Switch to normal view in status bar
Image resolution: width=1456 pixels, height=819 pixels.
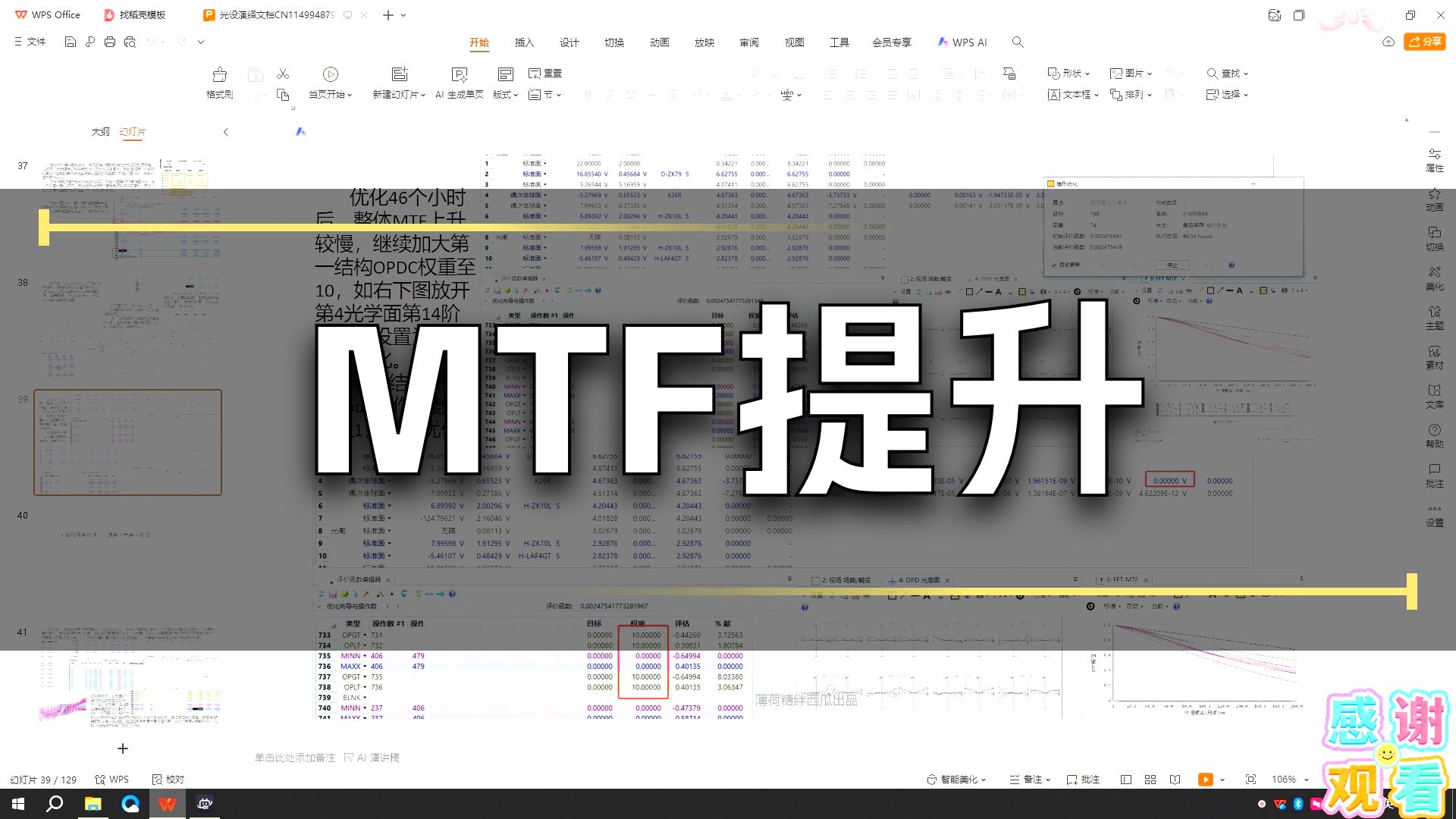coord(1126,780)
